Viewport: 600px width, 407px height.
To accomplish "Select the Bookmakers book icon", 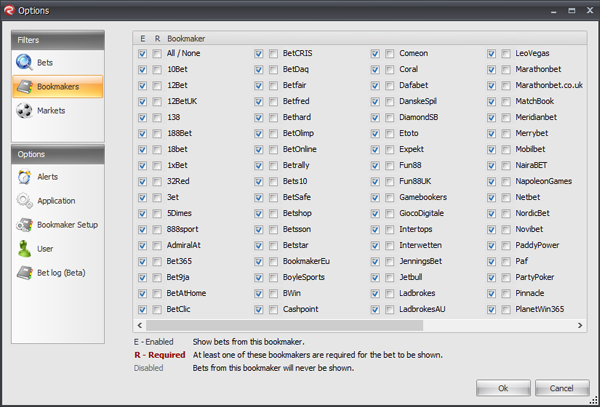I will coord(24,87).
